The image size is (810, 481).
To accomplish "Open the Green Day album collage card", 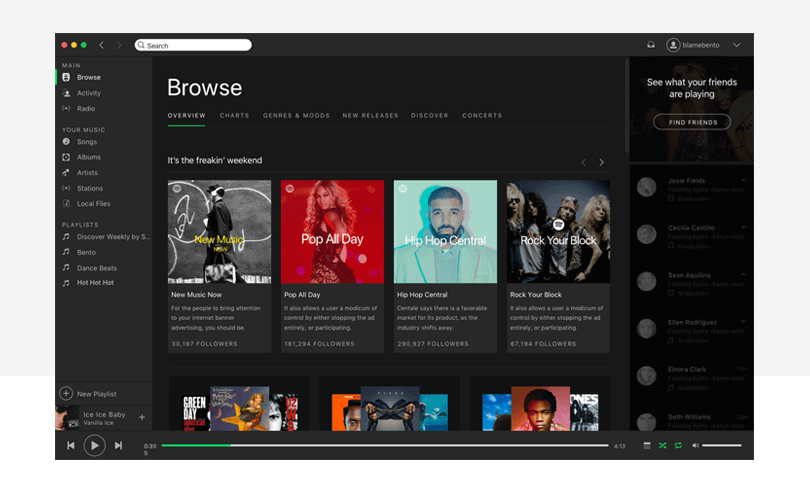I will pyautogui.click(x=239, y=404).
